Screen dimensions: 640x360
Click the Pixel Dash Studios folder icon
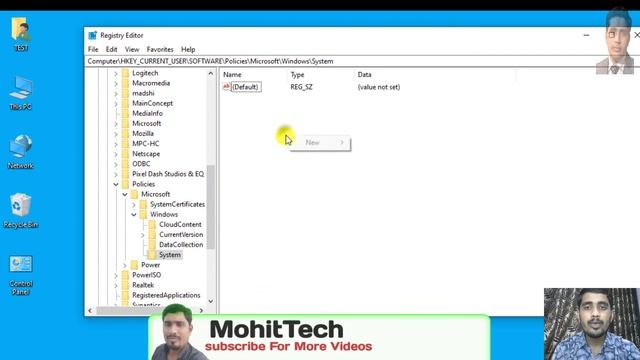tap(125, 174)
